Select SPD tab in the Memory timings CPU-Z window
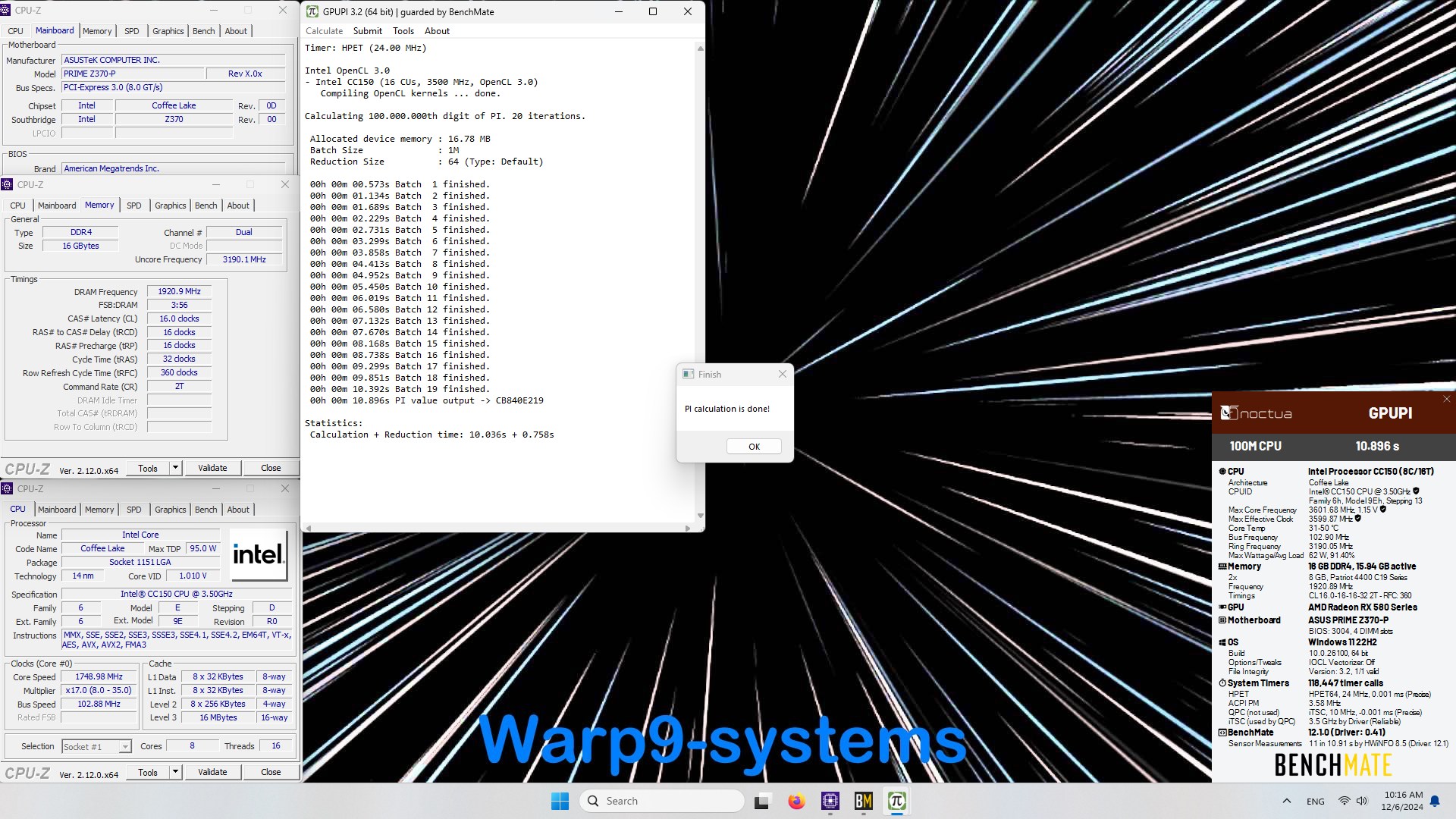 pos(134,206)
